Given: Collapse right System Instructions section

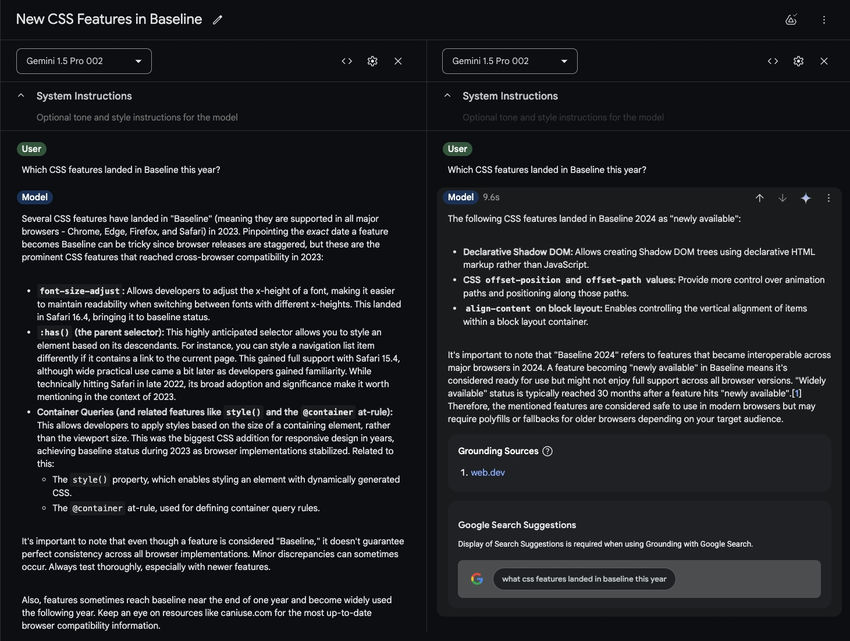Looking at the screenshot, I should click(448, 96).
